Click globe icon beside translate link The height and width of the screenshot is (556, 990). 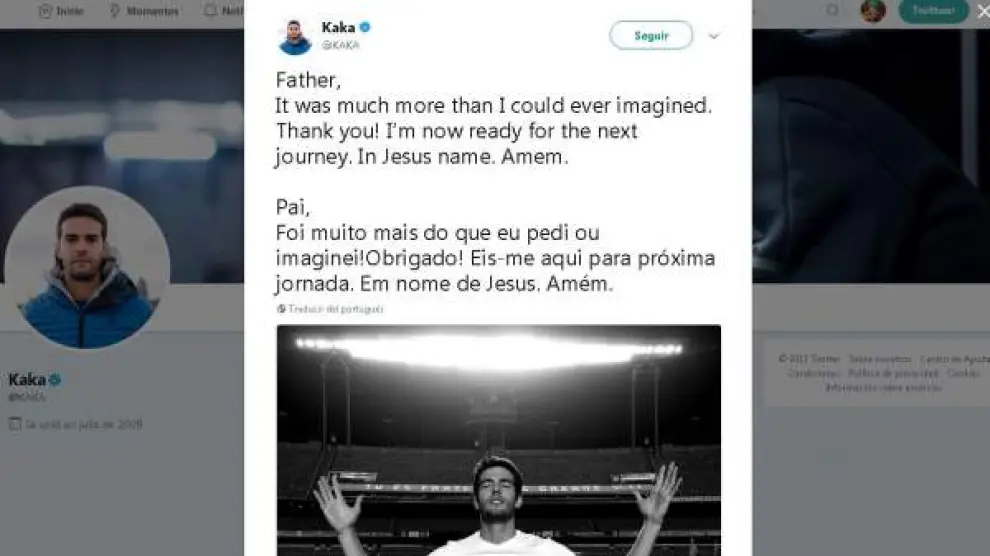coord(282,309)
